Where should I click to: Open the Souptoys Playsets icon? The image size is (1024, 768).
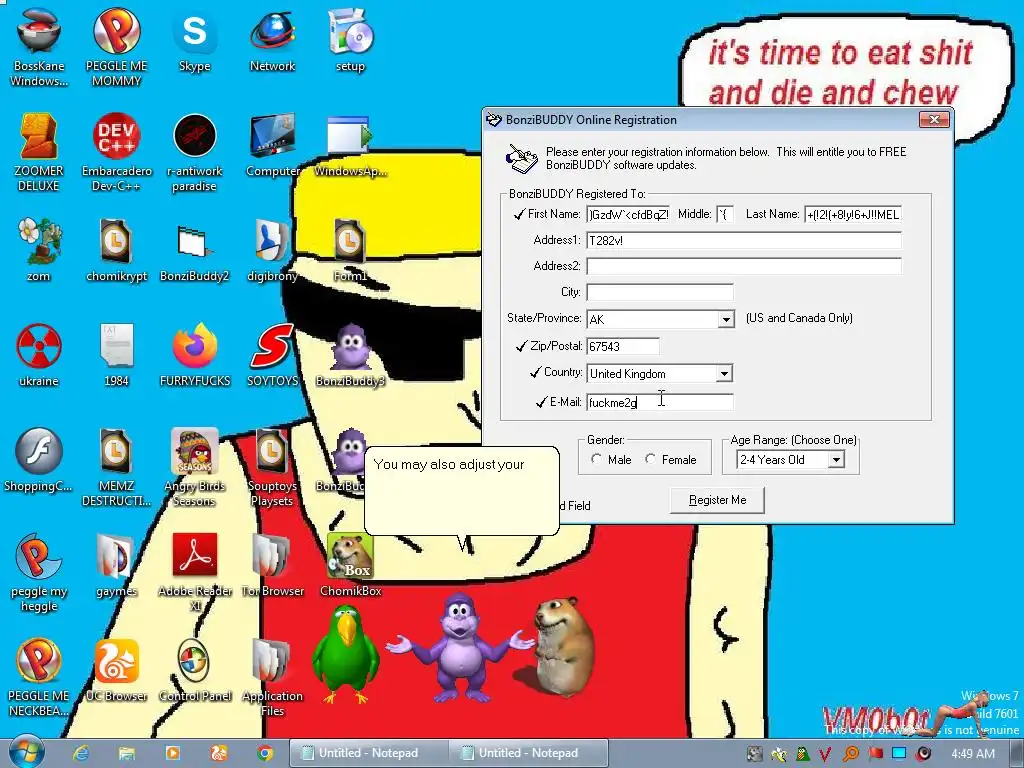pos(272,466)
